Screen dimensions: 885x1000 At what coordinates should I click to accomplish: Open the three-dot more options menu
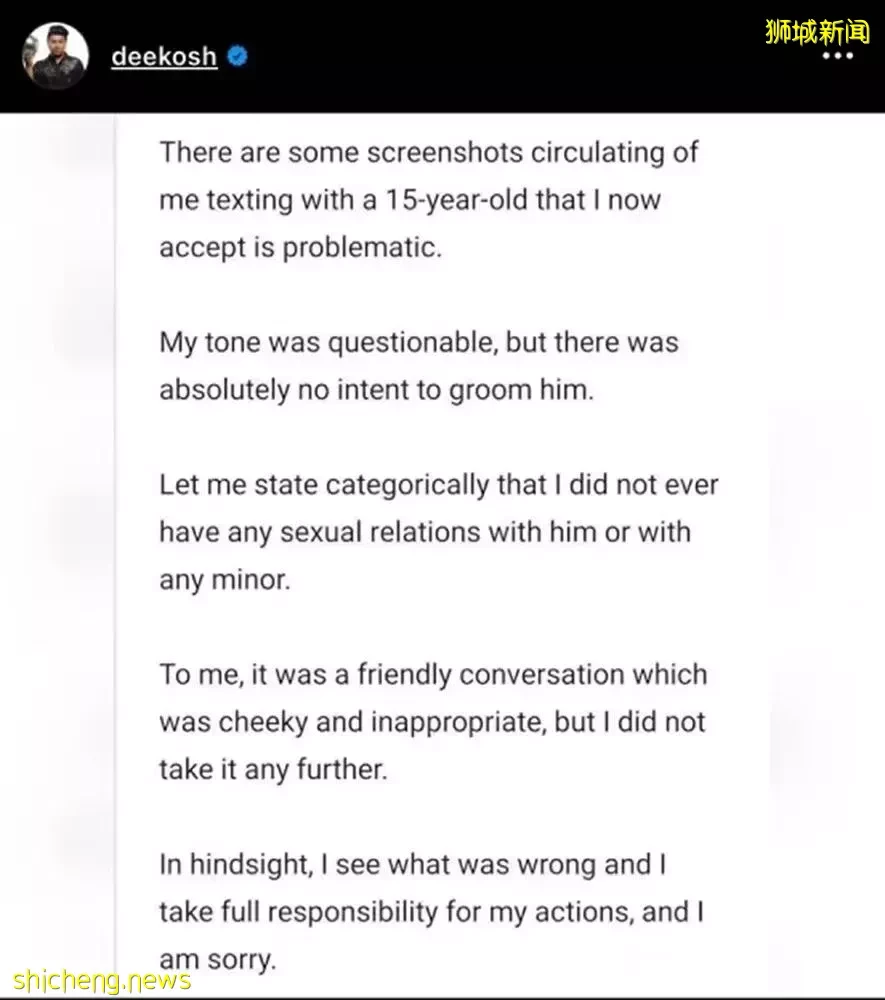click(837, 55)
